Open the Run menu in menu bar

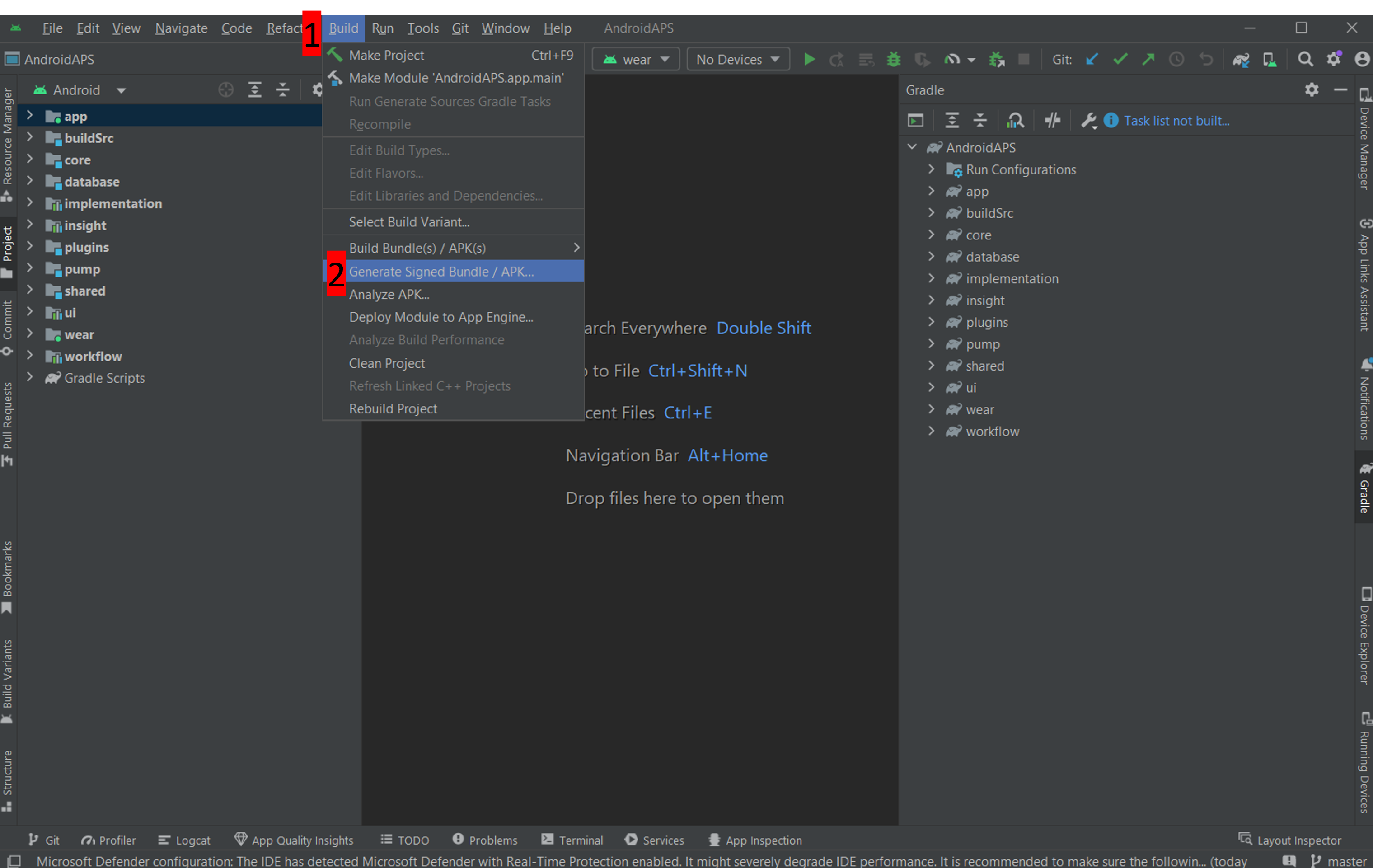(383, 28)
